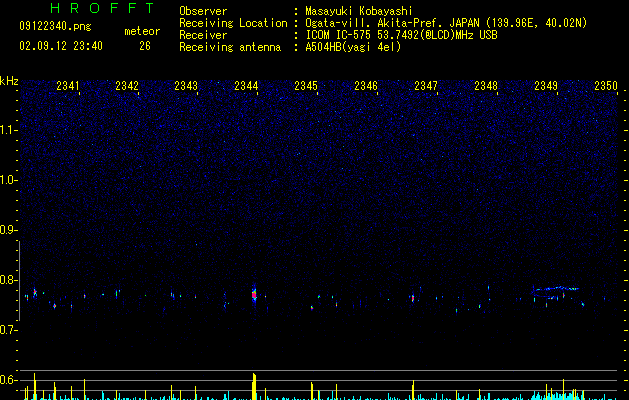Image resolution: width=629 pixels, height=400 pixels.
Task: Click the A504HB(yagi 4el) antenna value
Action: [x=353, y=47]
